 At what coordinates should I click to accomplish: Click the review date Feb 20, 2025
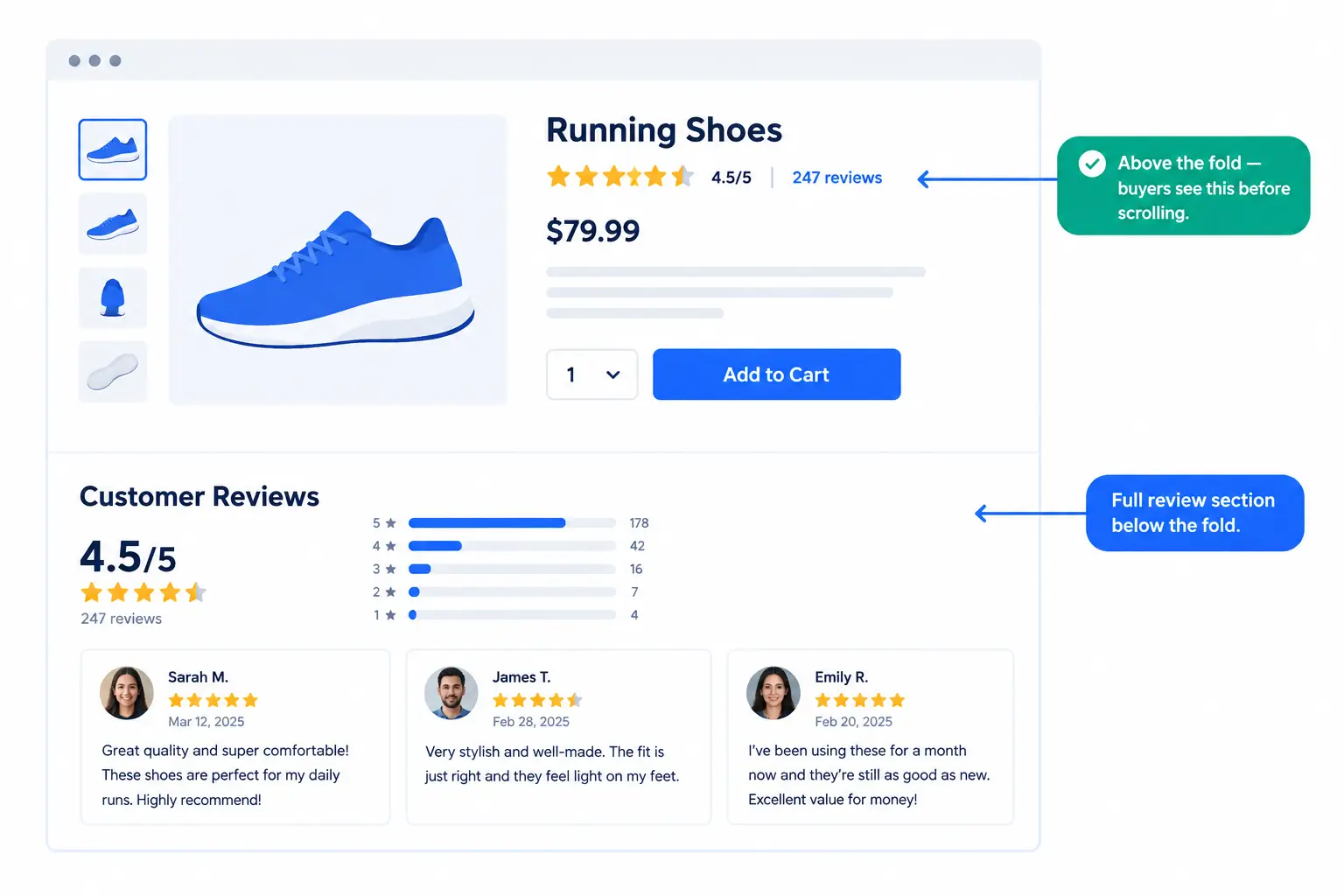pos(854,722)
